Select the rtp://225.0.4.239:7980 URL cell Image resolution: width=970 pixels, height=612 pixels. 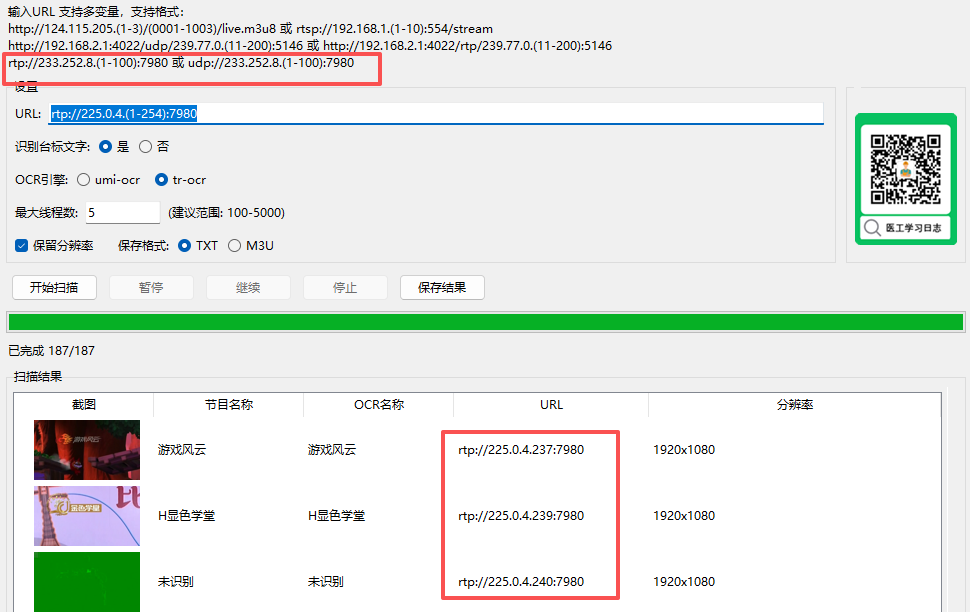(x=521, y=516)
